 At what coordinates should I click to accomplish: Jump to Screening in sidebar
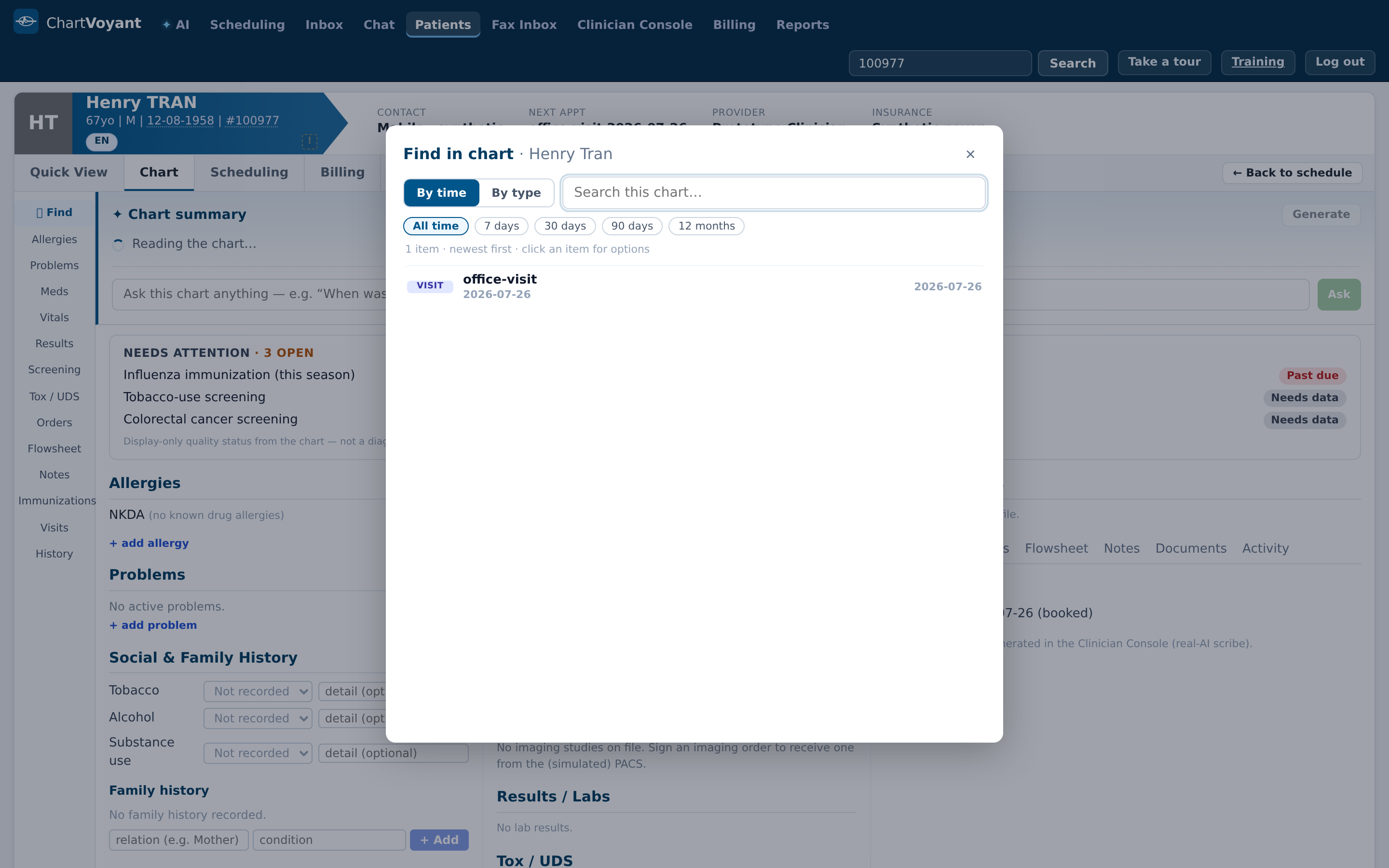(x=54, y=370)
